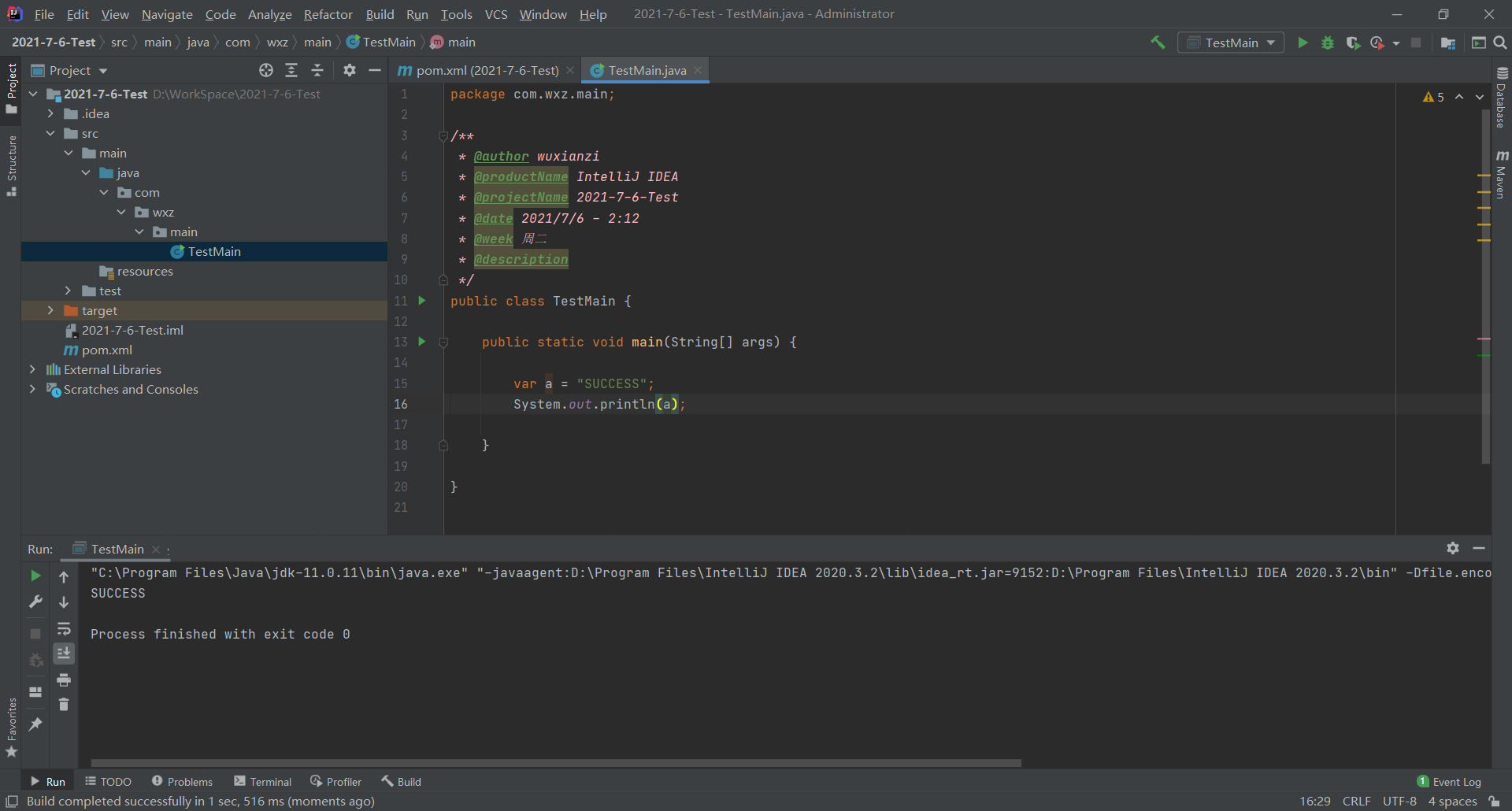Click Down the Stack Trace arrow
Screen dimensions: 1512x811
pos(64,602)
